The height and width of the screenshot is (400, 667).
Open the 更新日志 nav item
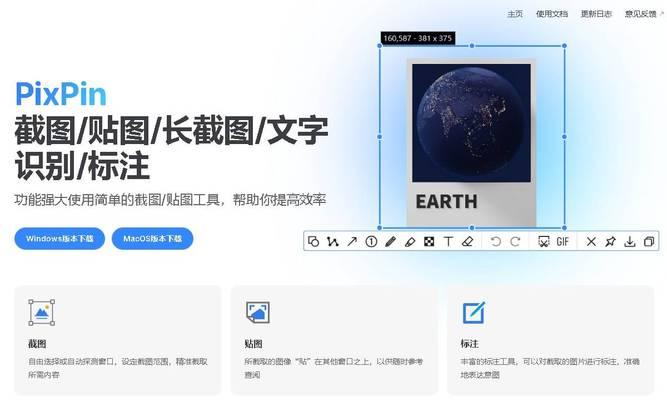596,14
